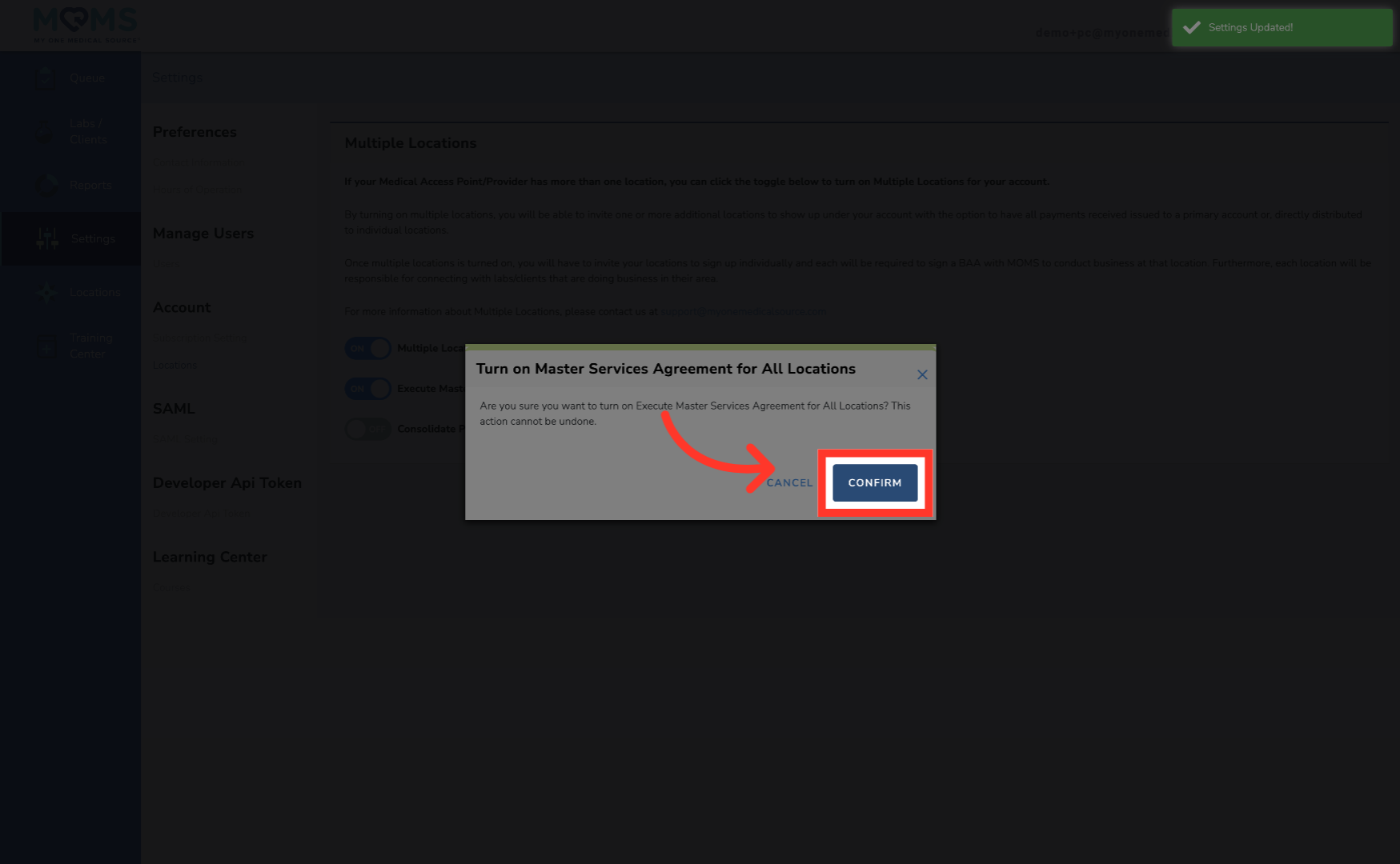Click the Reports pie-chart icon

coord(46,184)
